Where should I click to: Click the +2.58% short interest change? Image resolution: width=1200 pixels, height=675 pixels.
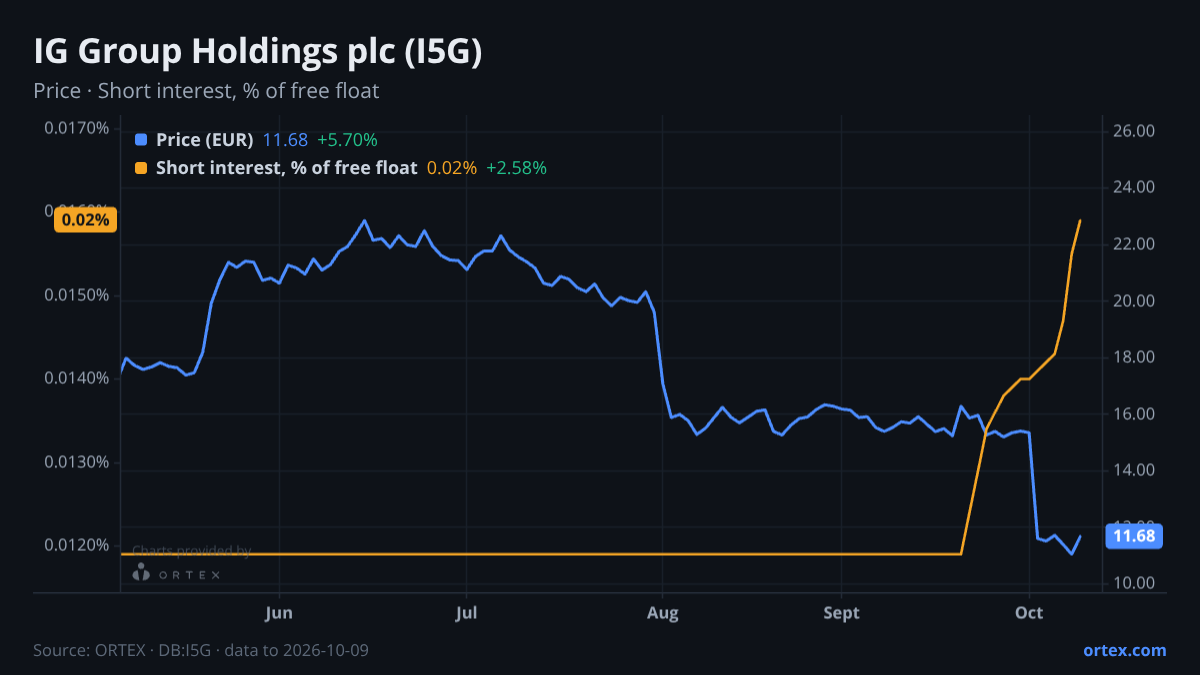click(x=516, y=168)
